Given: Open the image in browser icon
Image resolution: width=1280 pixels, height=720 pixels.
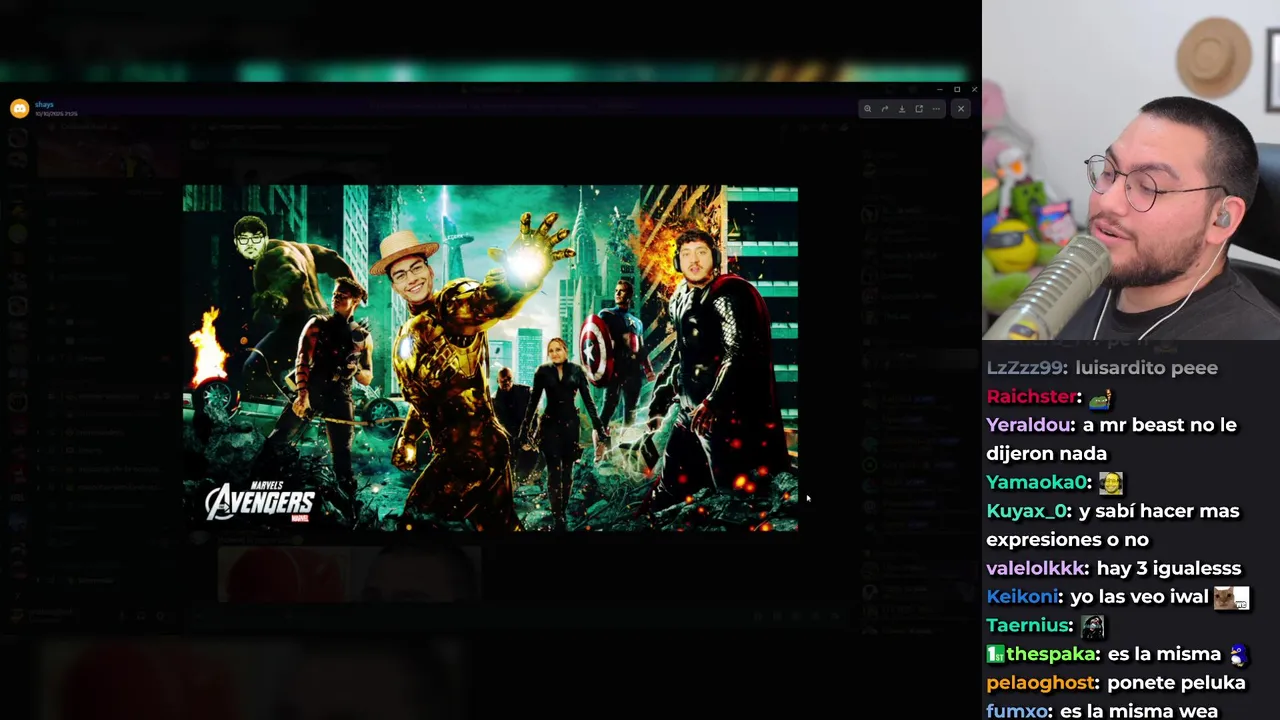Looking at the screenshot, I should (919, 109).
